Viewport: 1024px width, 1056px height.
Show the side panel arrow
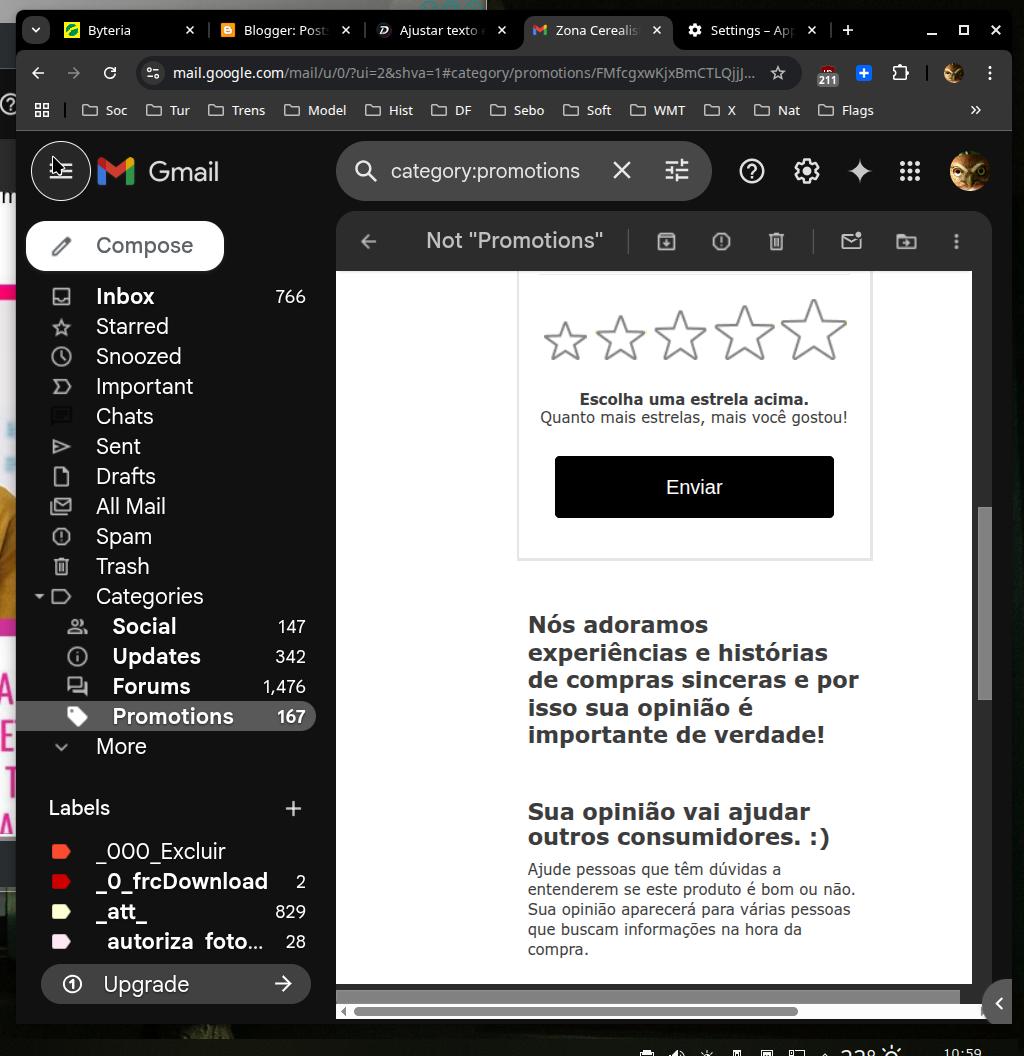click(x=999, y=1003)
